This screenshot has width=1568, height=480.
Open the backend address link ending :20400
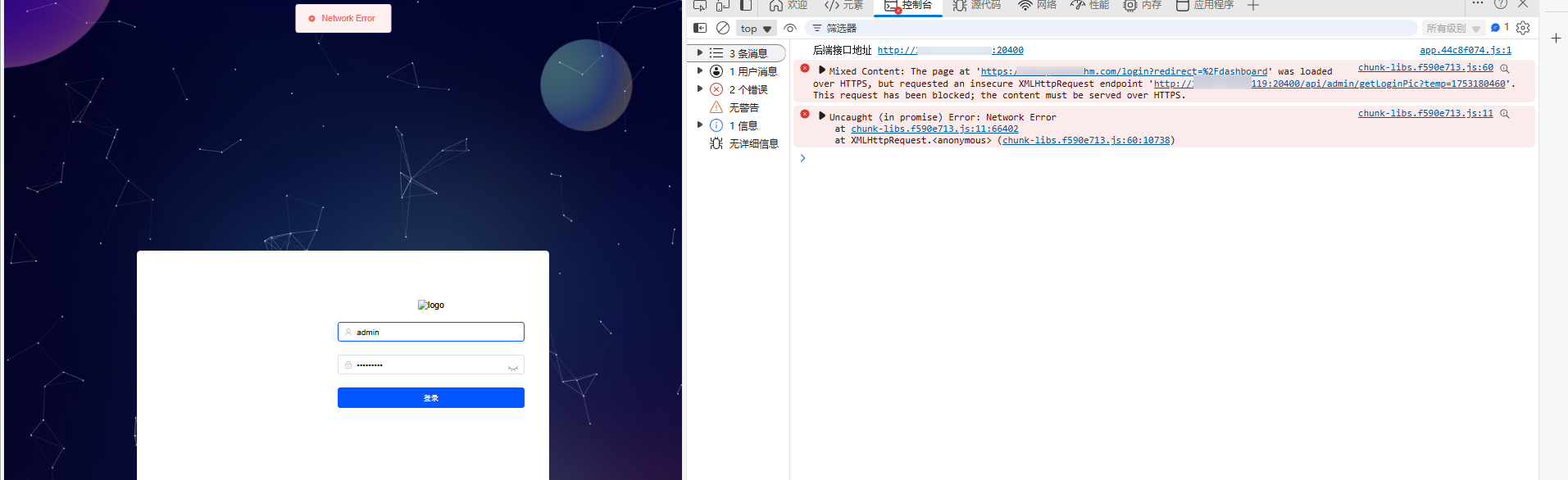click(x=951, y=50)
